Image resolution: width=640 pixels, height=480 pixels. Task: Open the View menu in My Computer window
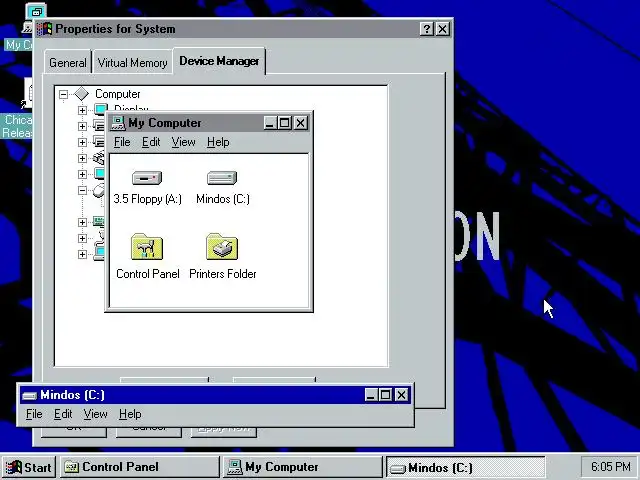183,142
